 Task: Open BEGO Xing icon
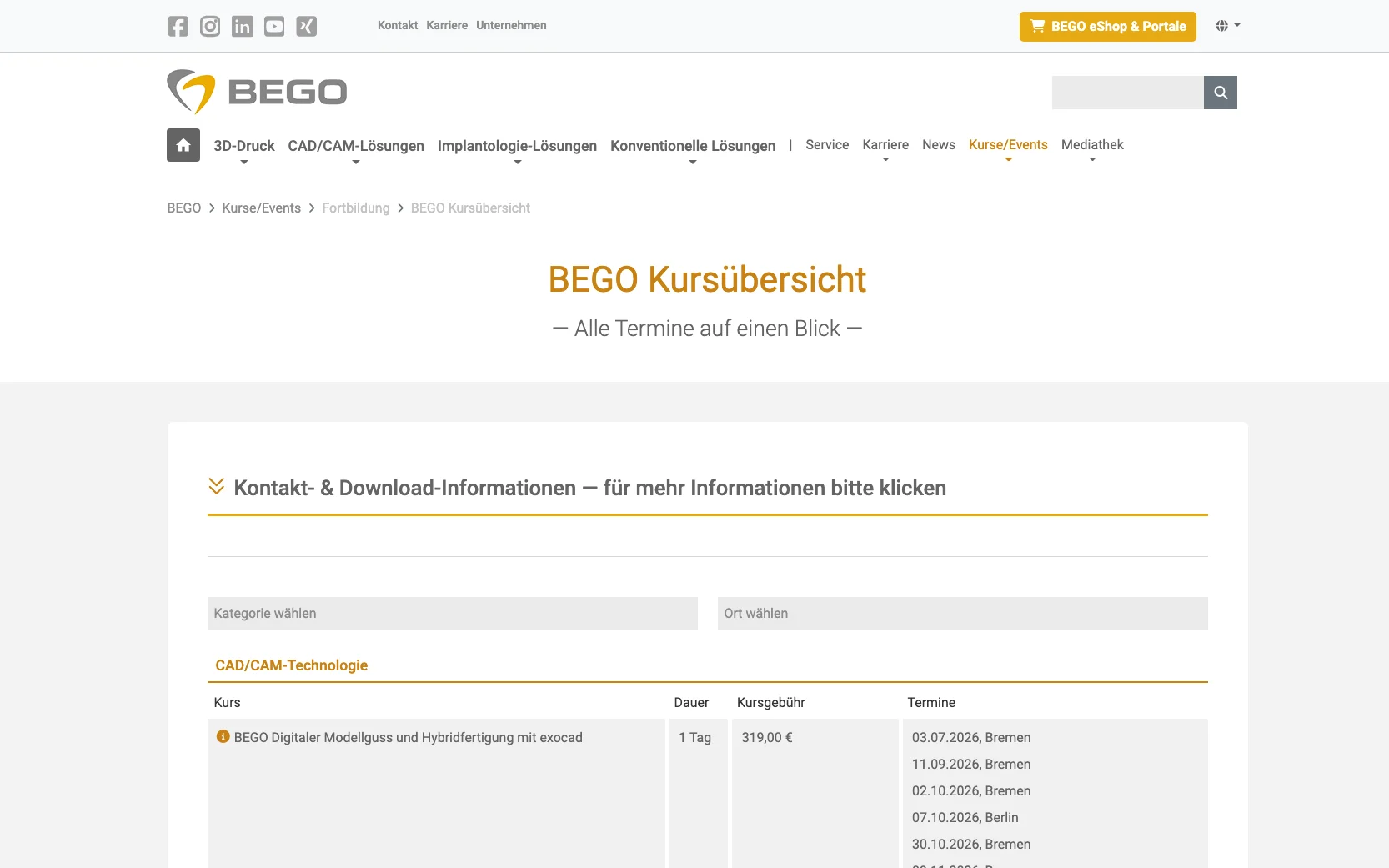(307, 26)
